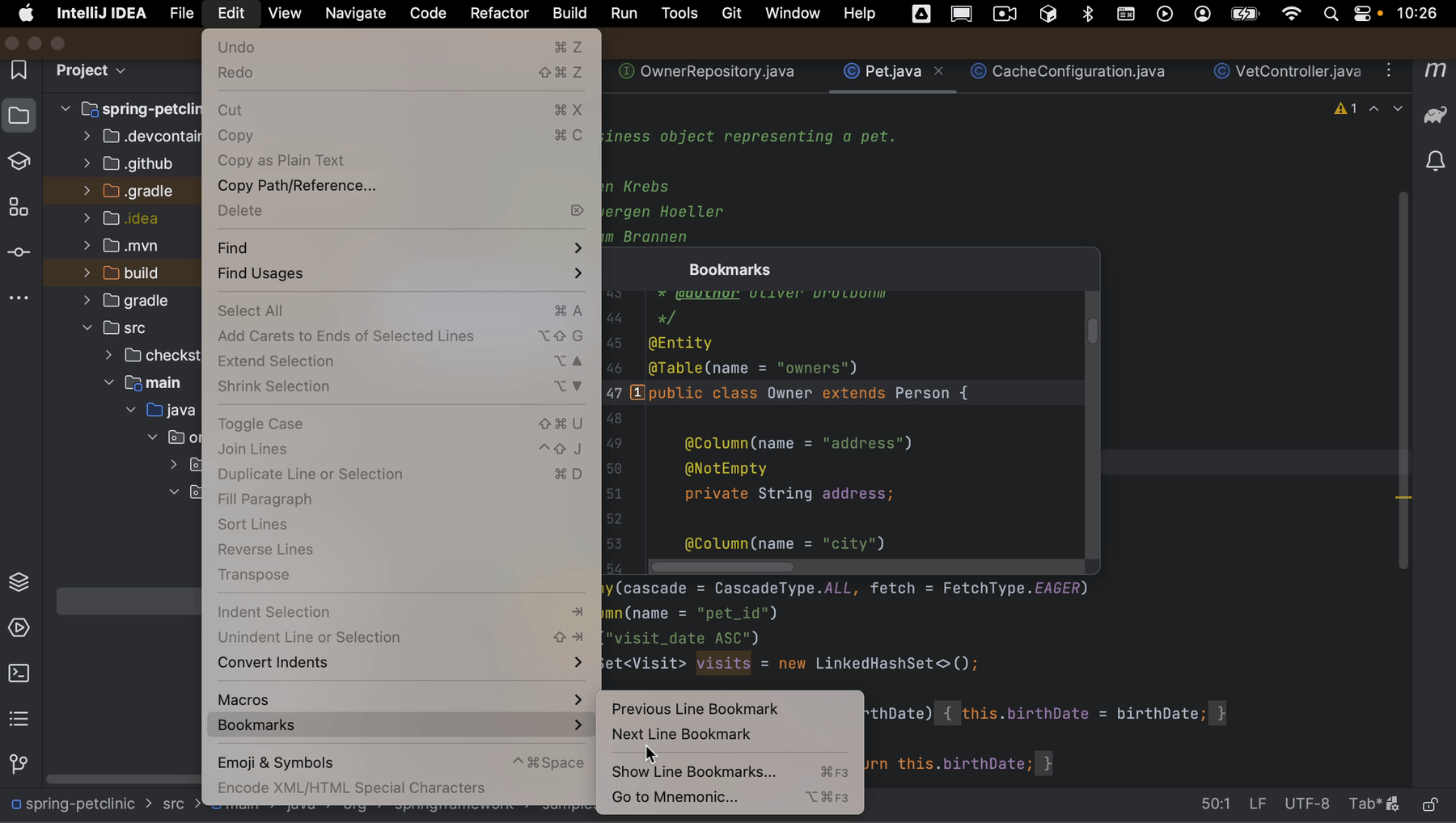Close the Pet.java editor tab
Image resolution: width=1456 pixels, height=823 pixels.
(x=938, y=71)
